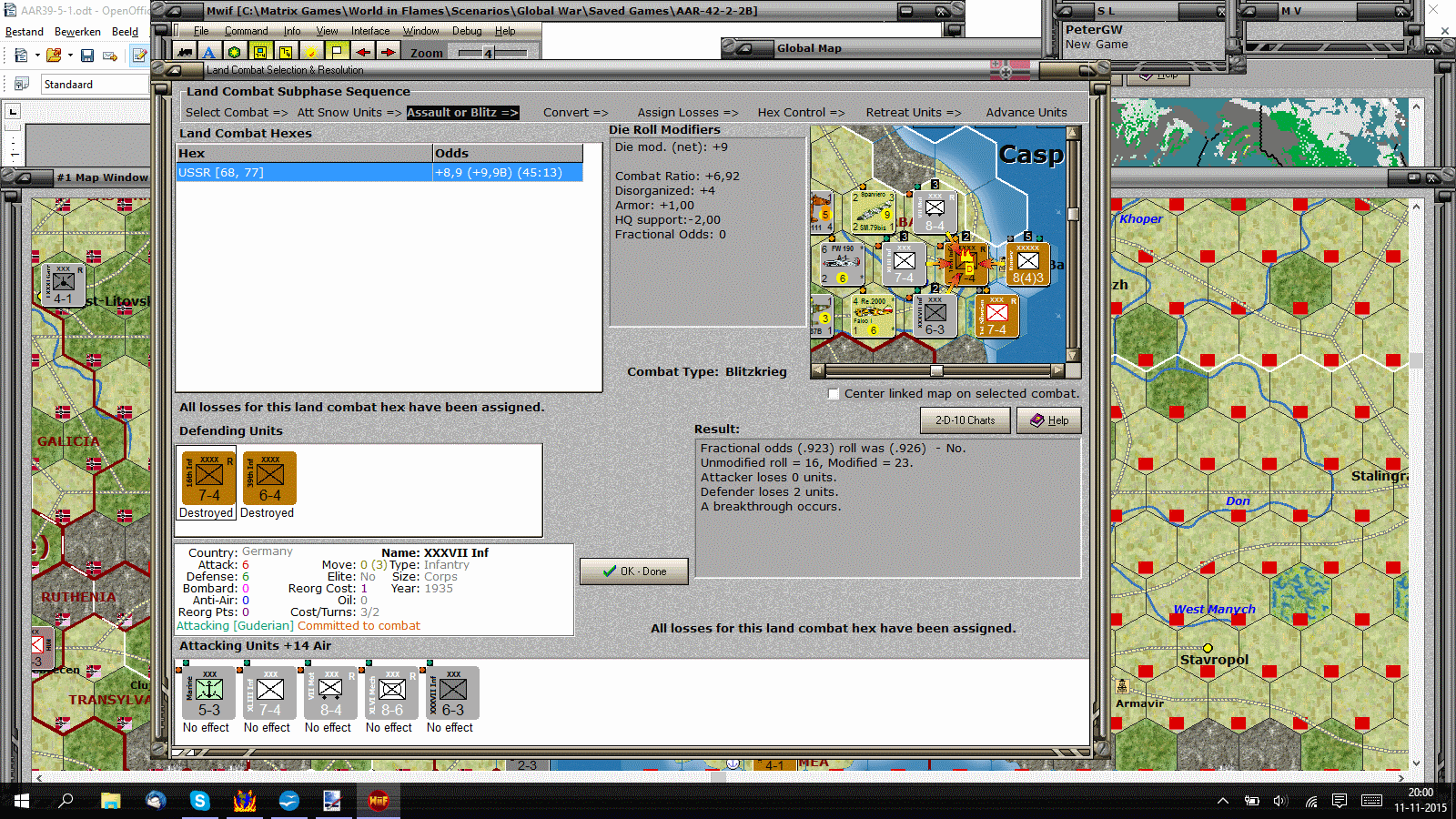The image size is (1456, 819).
Task: Select destroyed defending 7-4 unit counter
Action: [x=209, y=478]
